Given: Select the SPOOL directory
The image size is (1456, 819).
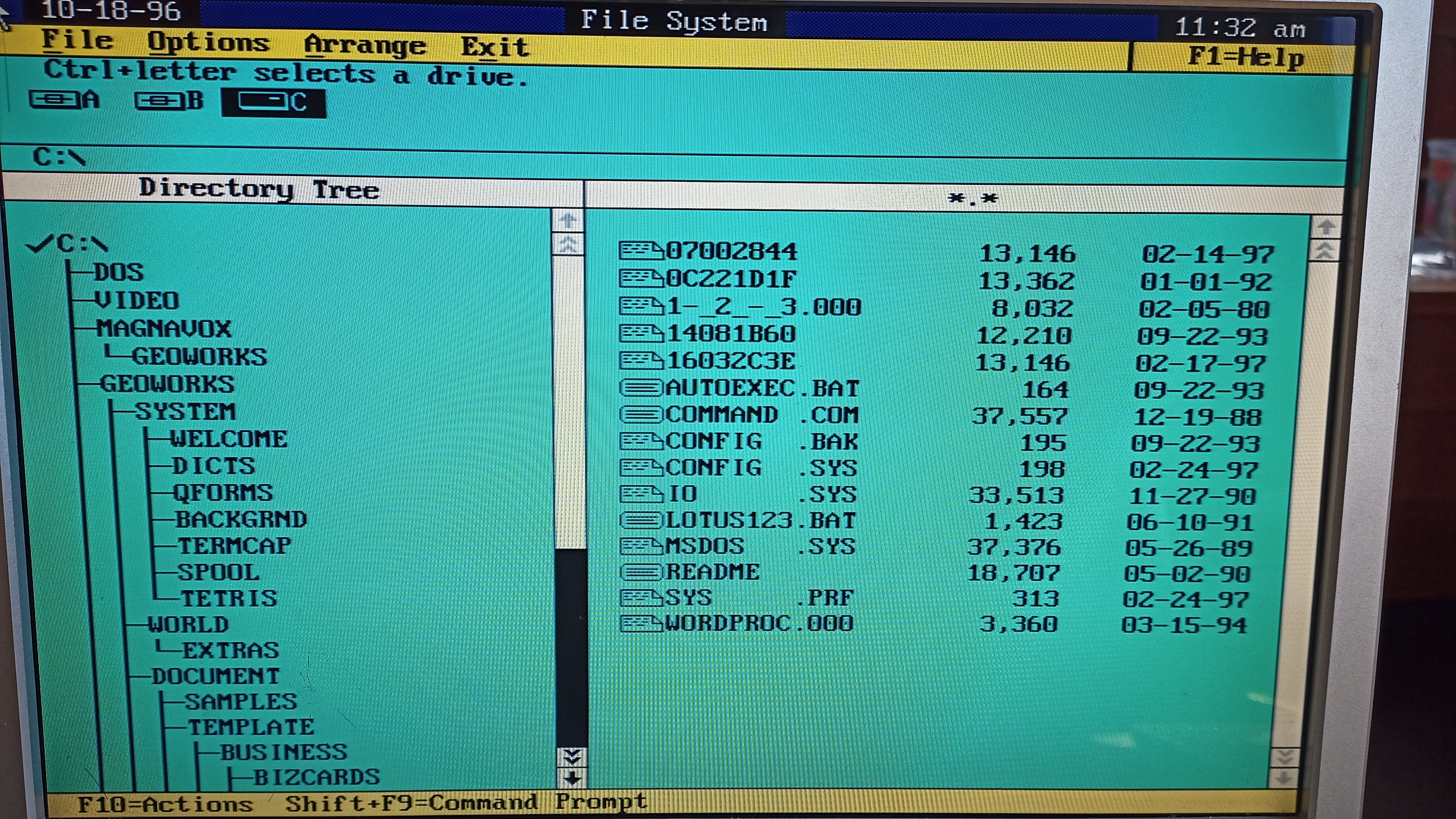Looking at the screenshot, I should tap(219, 573).
